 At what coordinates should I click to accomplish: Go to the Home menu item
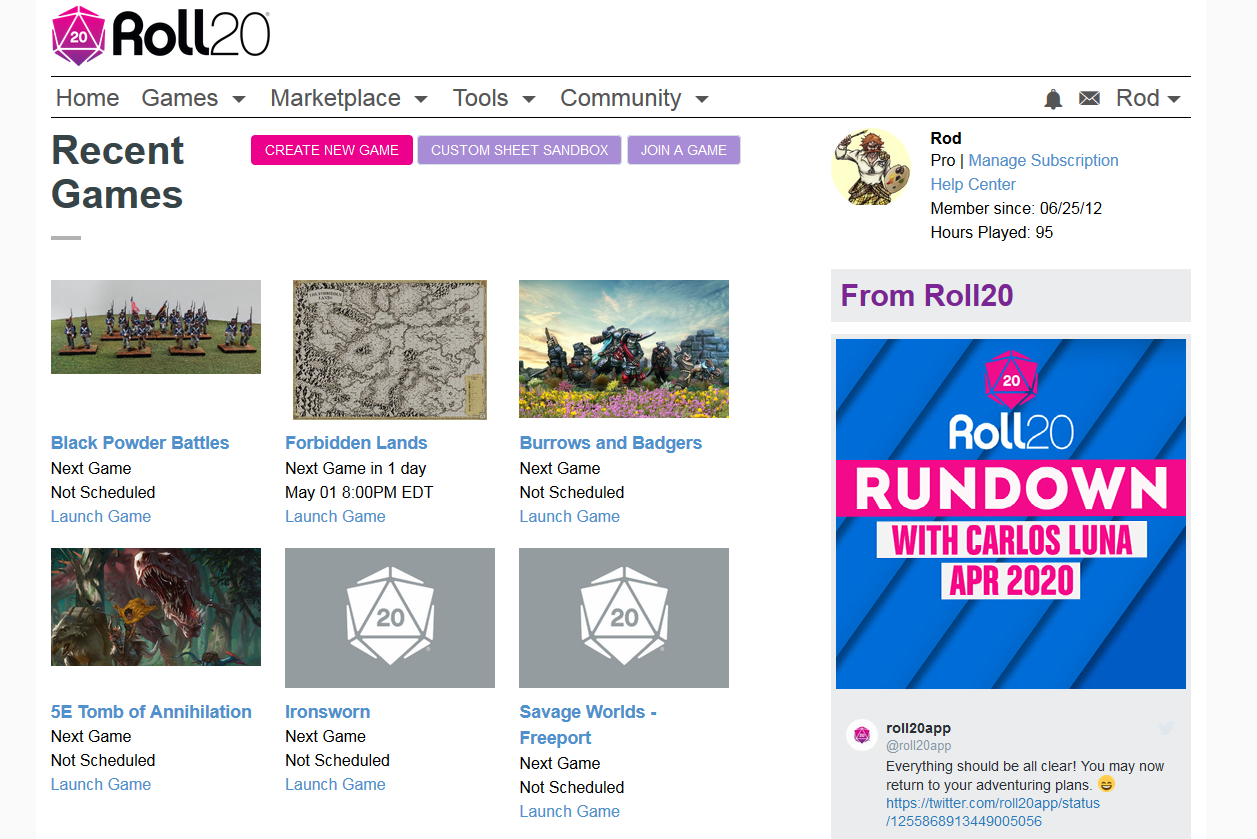pos(88,98)
